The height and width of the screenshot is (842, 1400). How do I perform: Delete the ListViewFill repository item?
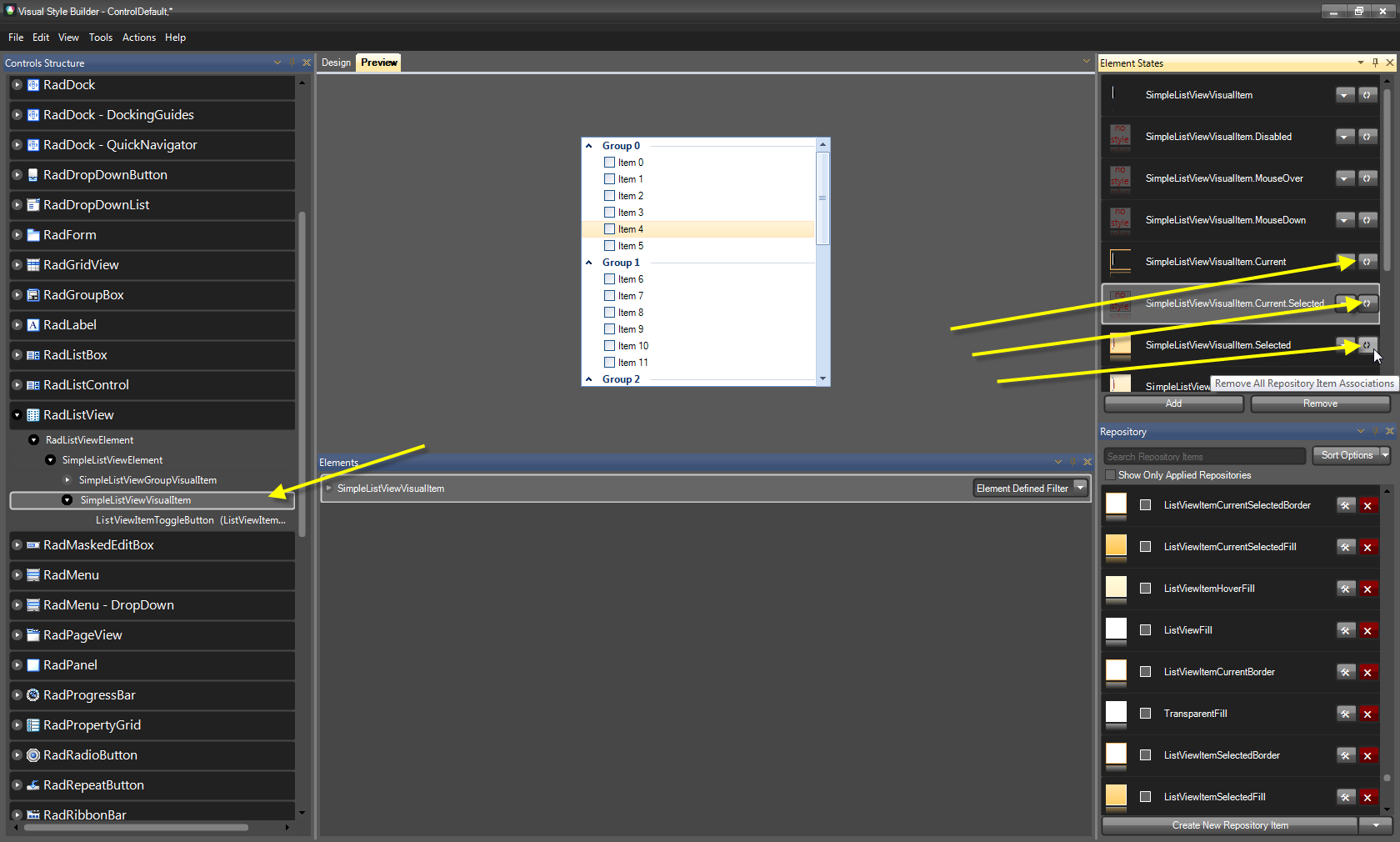(1367, 630)
